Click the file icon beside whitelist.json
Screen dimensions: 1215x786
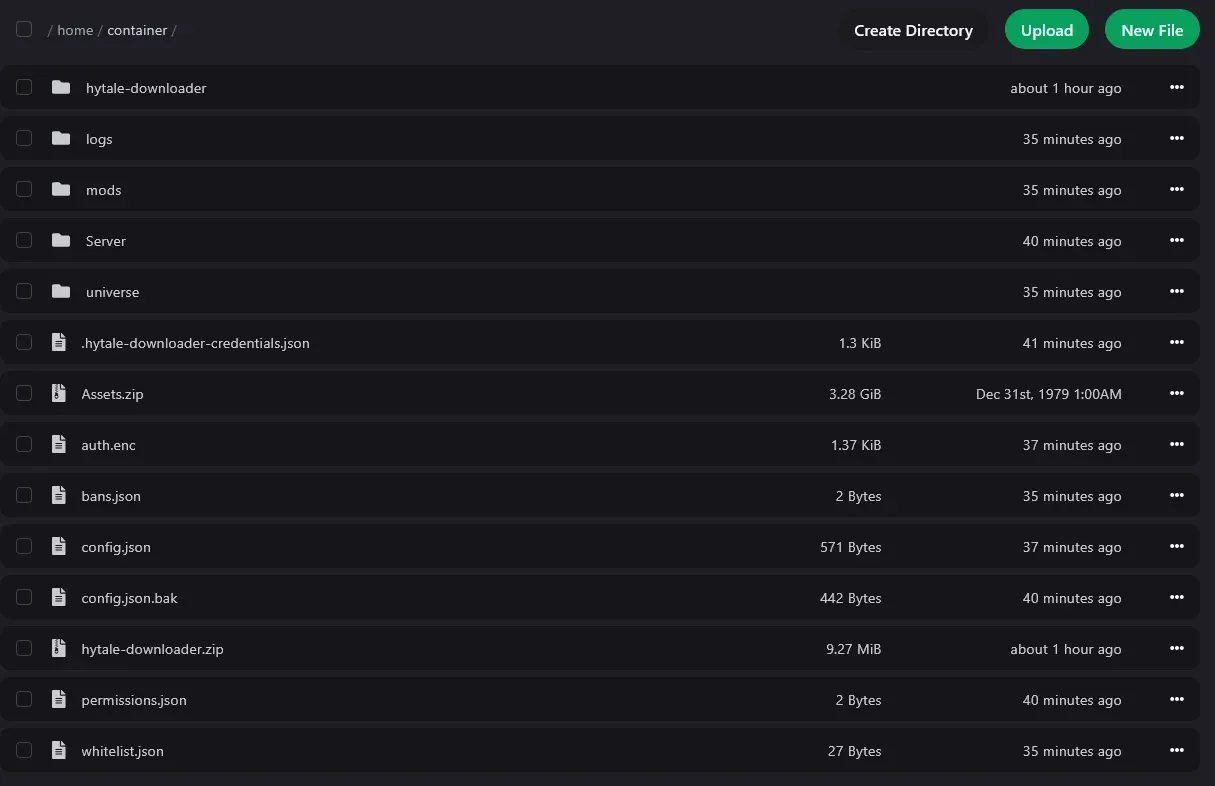pyautogui.click(x=59, y=751)
